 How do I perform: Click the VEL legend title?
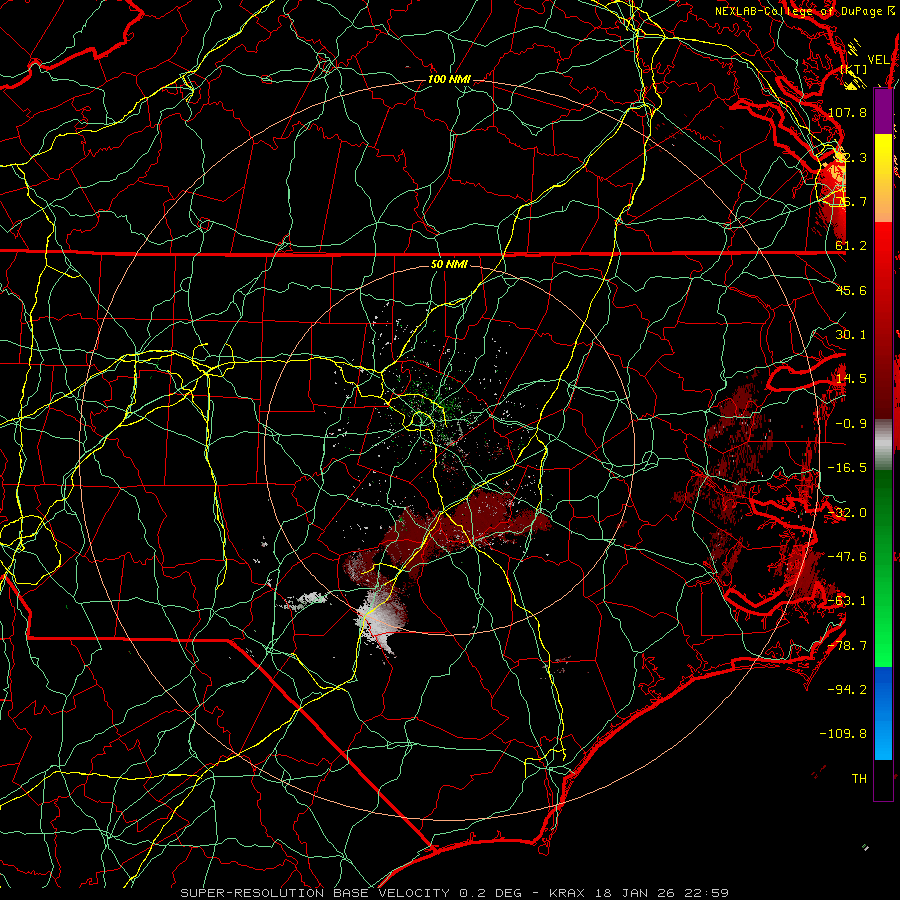pos(878,60)
